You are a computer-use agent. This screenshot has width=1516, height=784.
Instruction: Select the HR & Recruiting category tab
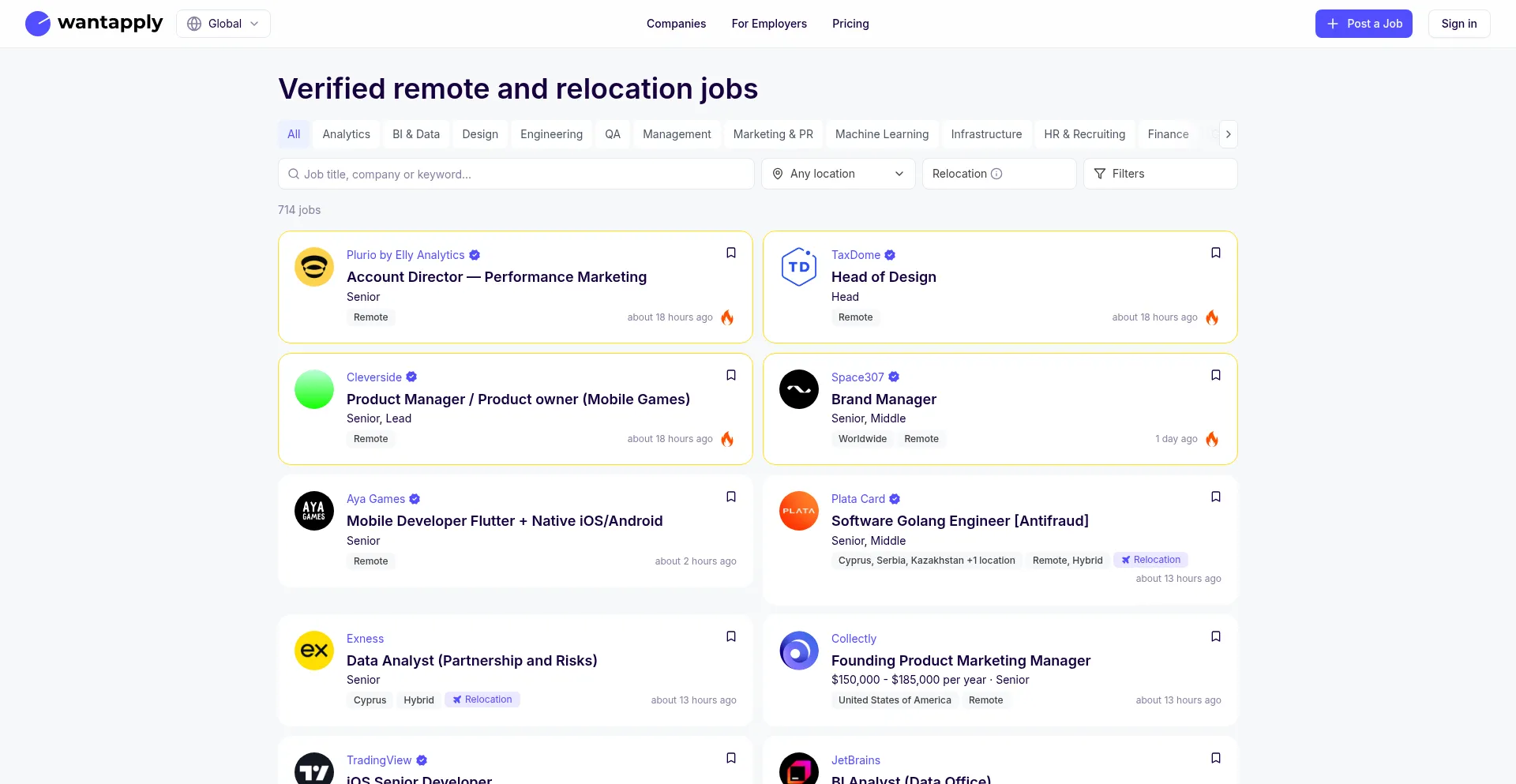click(1085, 134)
